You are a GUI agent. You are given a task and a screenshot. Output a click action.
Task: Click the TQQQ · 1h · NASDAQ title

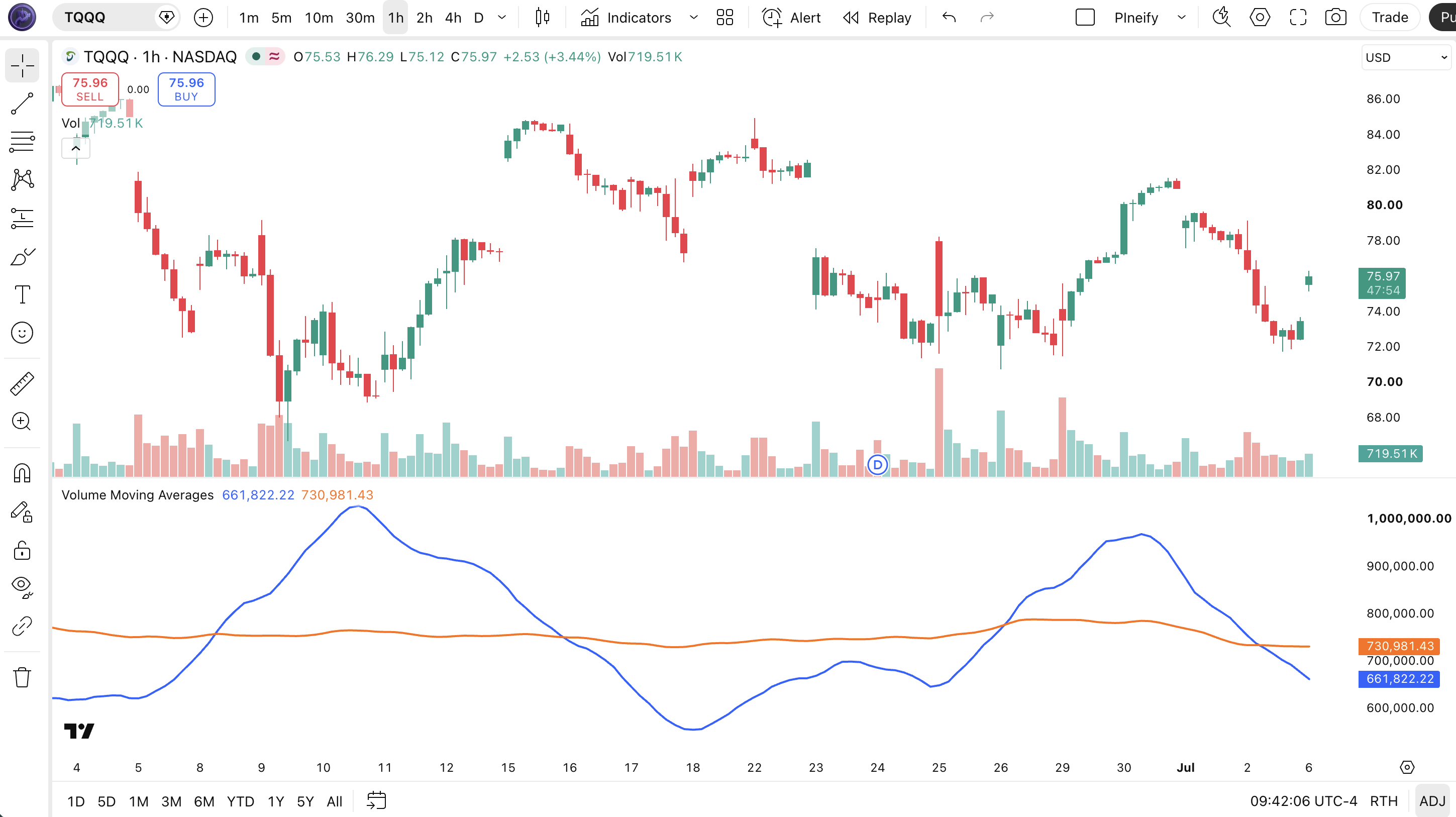tap(160, 57)
